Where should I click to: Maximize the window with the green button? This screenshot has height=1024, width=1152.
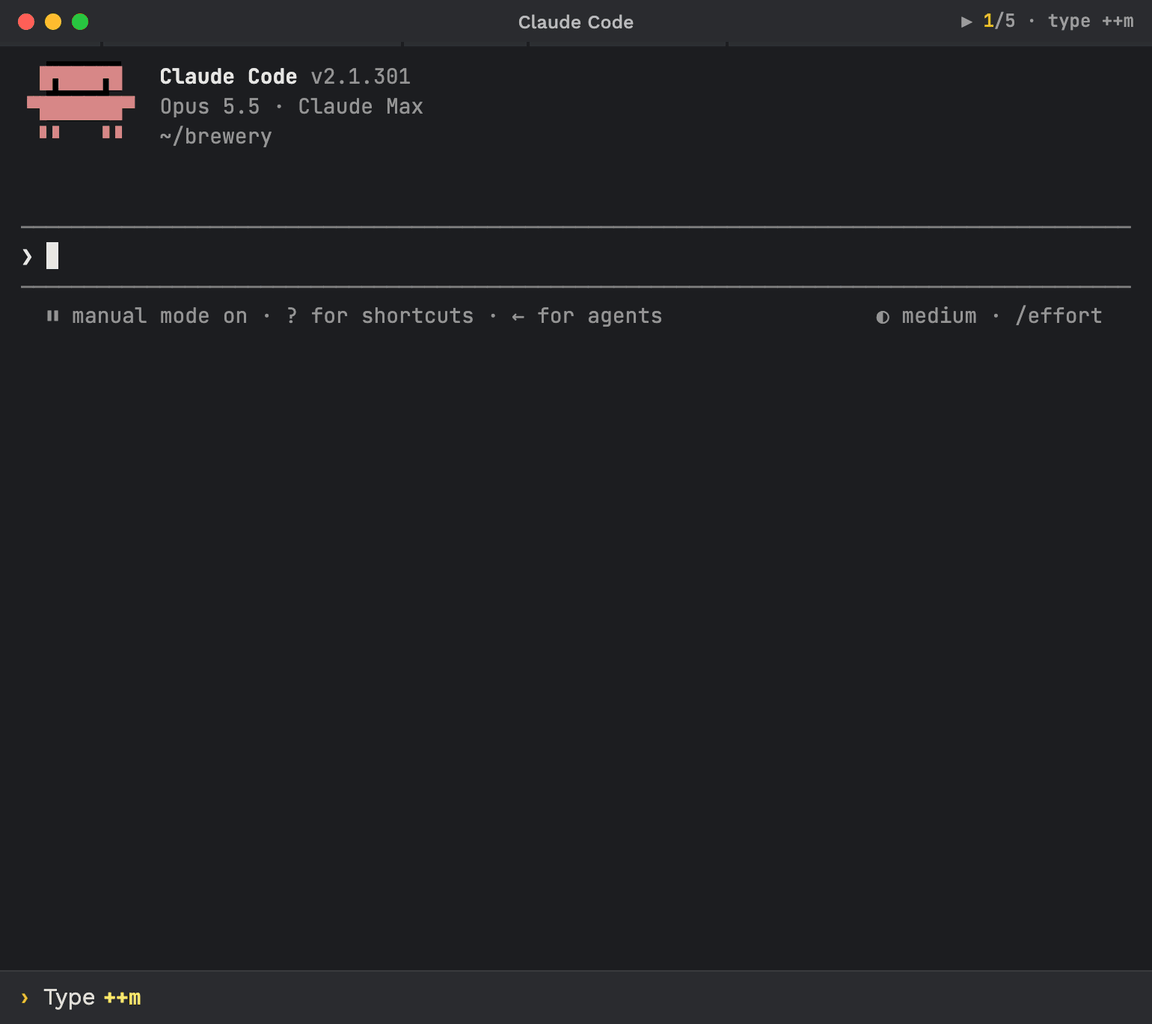[x=80, y=22]
